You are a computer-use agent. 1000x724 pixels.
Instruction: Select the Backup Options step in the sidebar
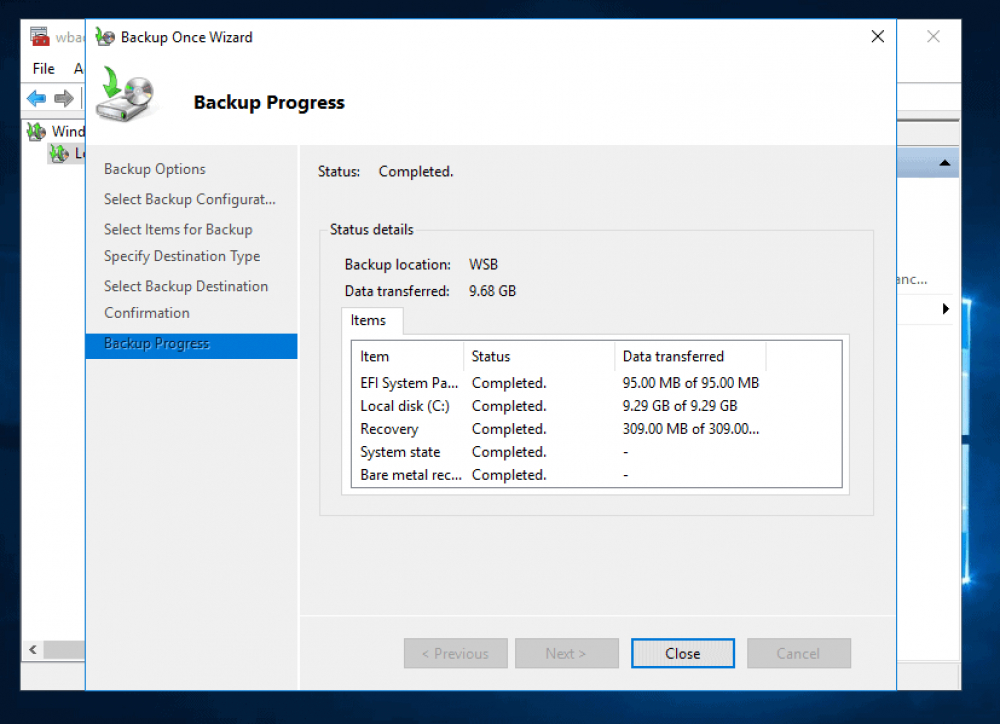154,169
